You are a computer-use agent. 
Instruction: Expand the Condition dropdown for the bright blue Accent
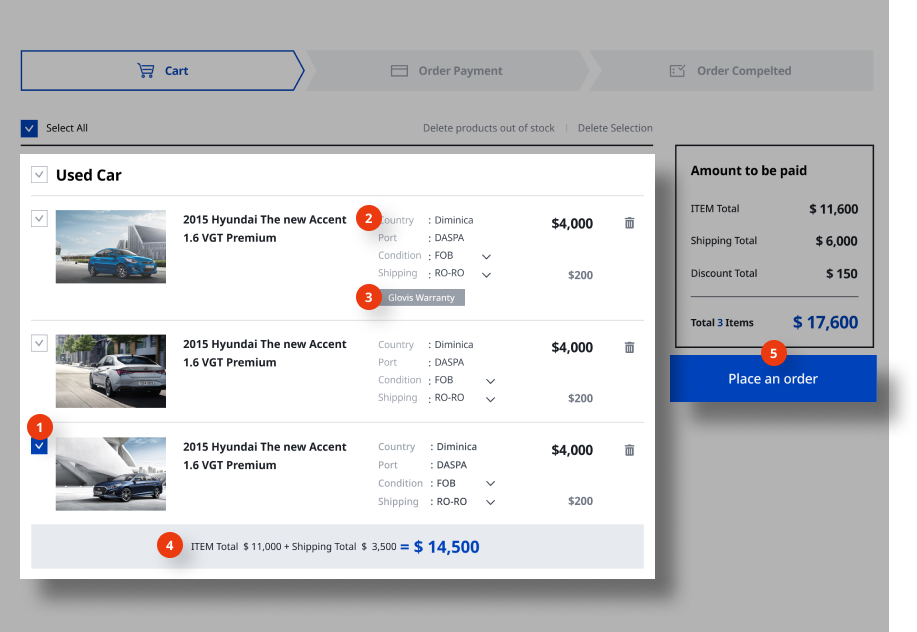(486, 257)
